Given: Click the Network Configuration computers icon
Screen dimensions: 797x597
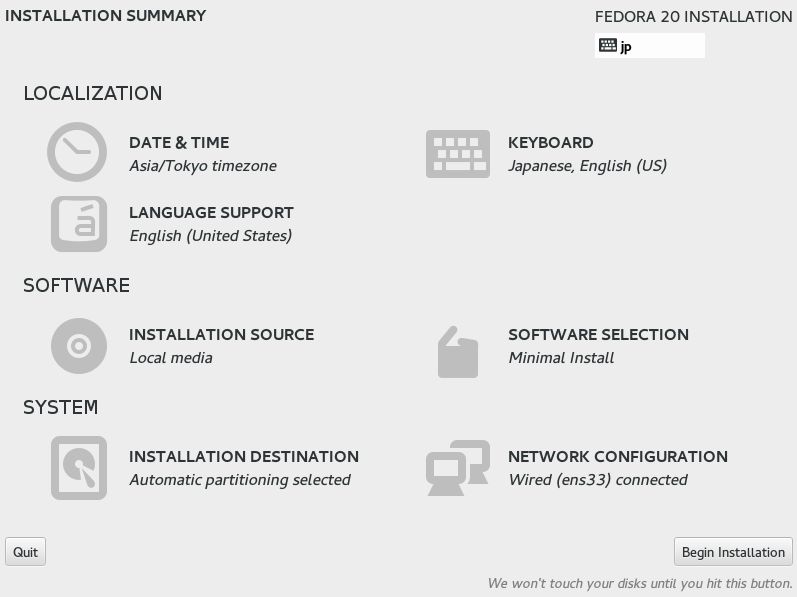Looking at the screenshot, I should tap(457, 468).
